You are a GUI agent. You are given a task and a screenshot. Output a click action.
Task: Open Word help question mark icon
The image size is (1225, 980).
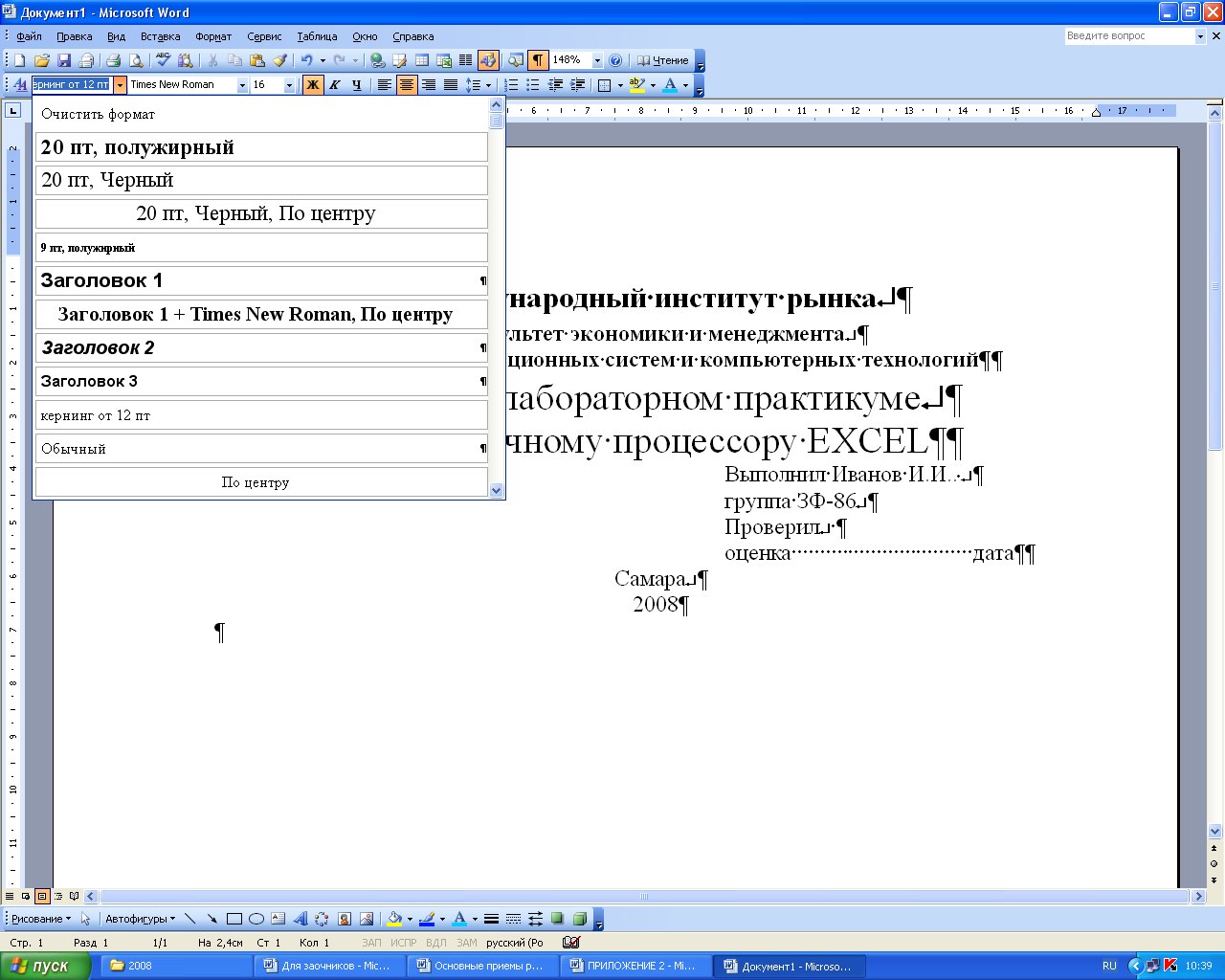[x=615, y=60]
